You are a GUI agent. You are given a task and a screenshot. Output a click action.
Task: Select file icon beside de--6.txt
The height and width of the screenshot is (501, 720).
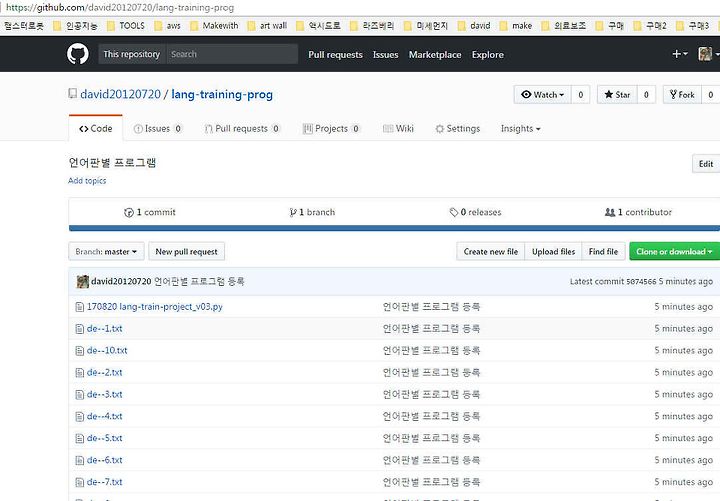tap(79, 460)
